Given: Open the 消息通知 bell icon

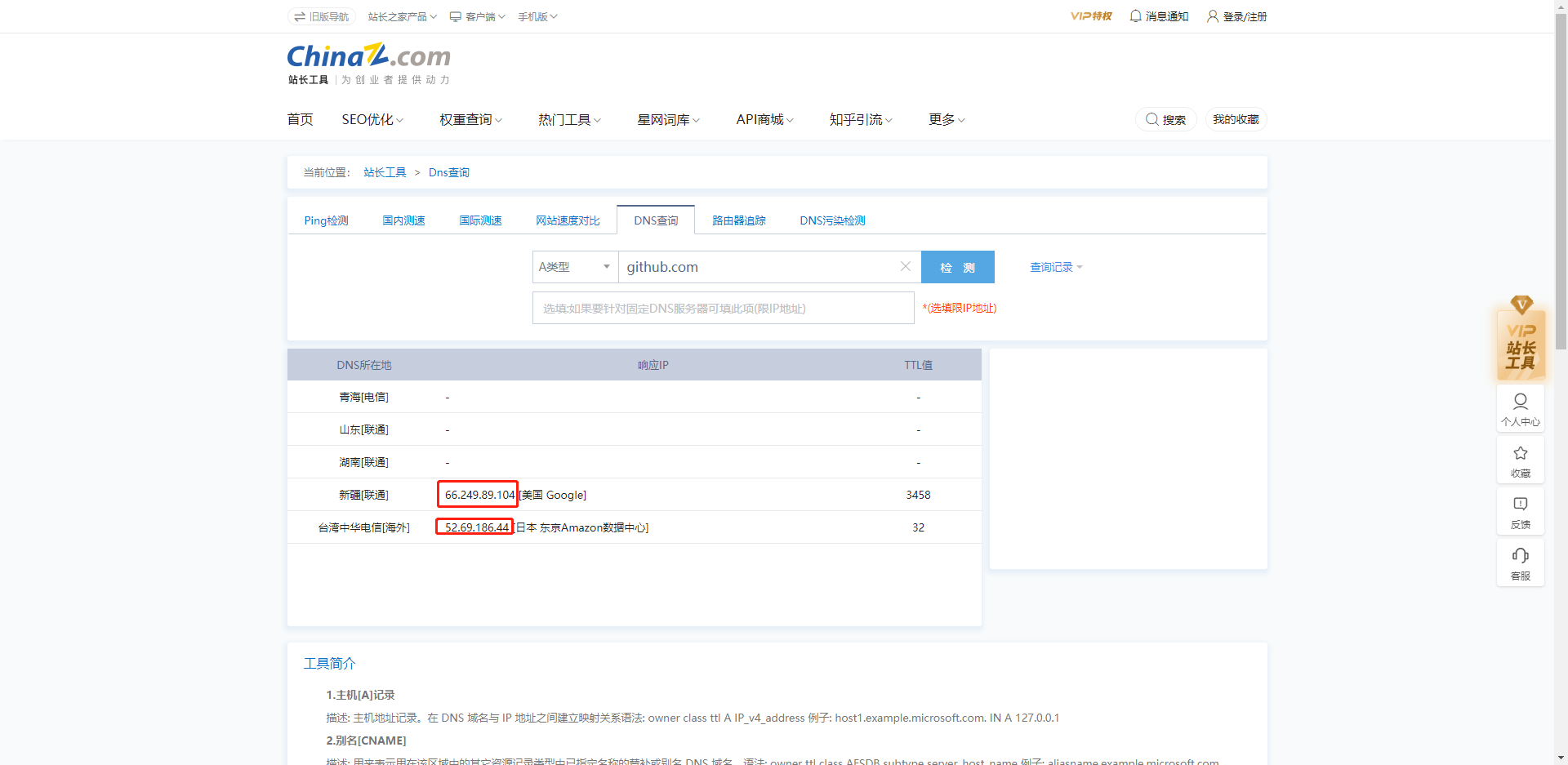Looking at the screenshot, I should pyautogui.click(x=1135, y=16).
